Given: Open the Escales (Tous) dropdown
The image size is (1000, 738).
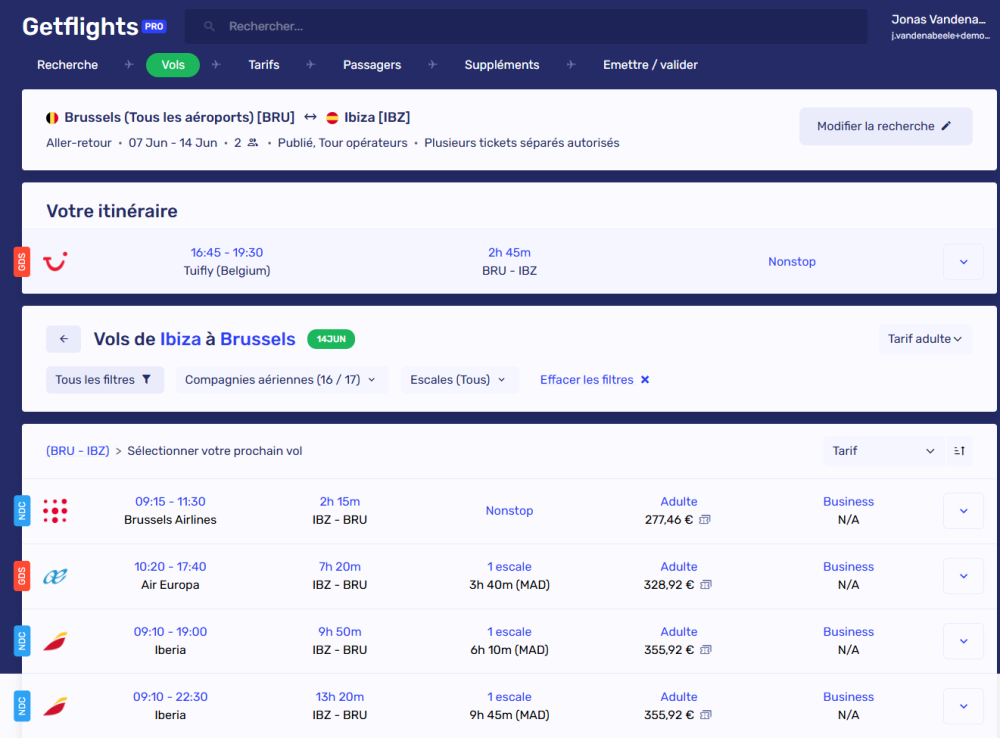Looking at the screenshot, I should [459, 379].
